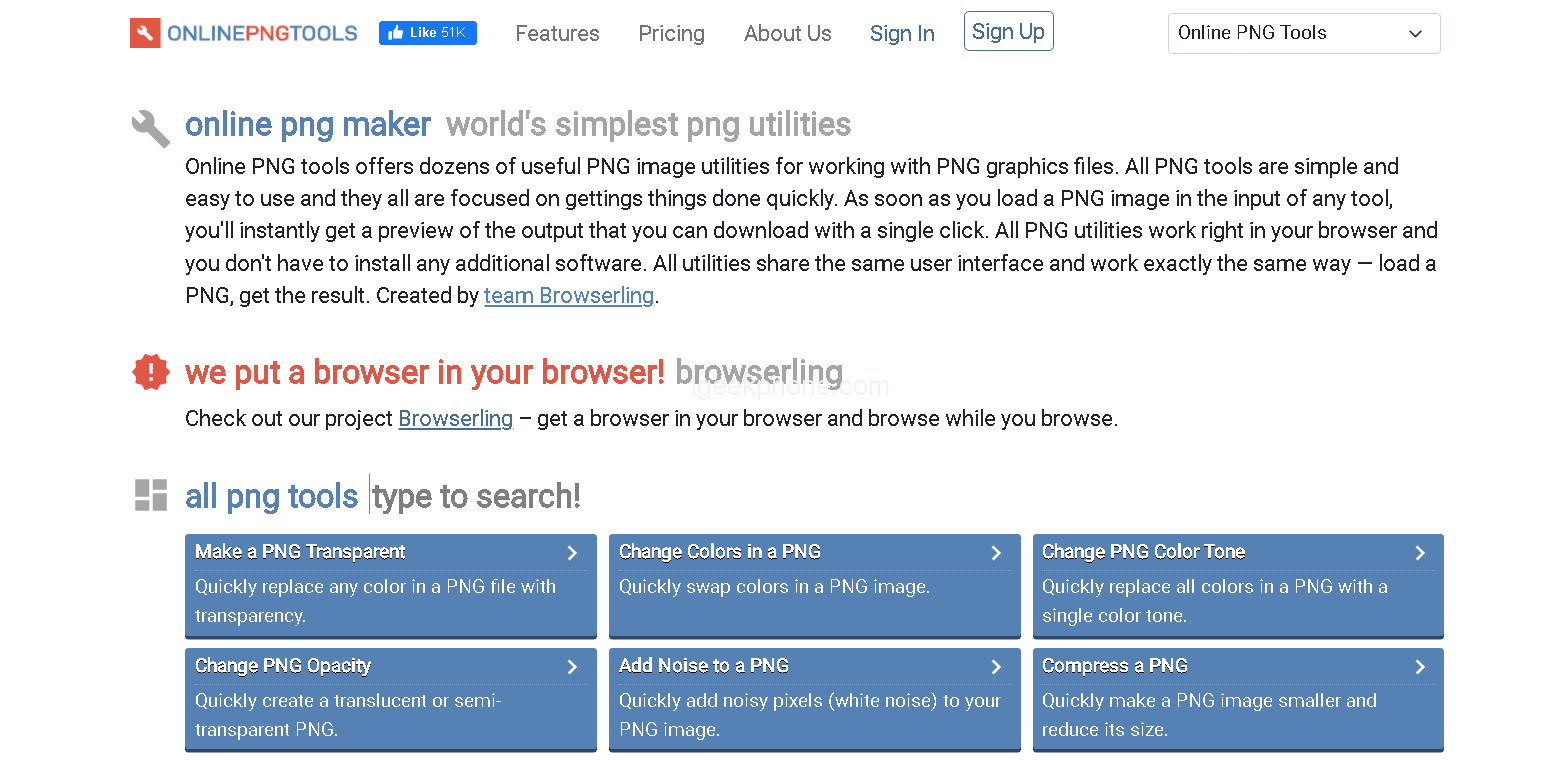Click the Sign In link
Screen dimensions: 1566x760
[901, 34]
